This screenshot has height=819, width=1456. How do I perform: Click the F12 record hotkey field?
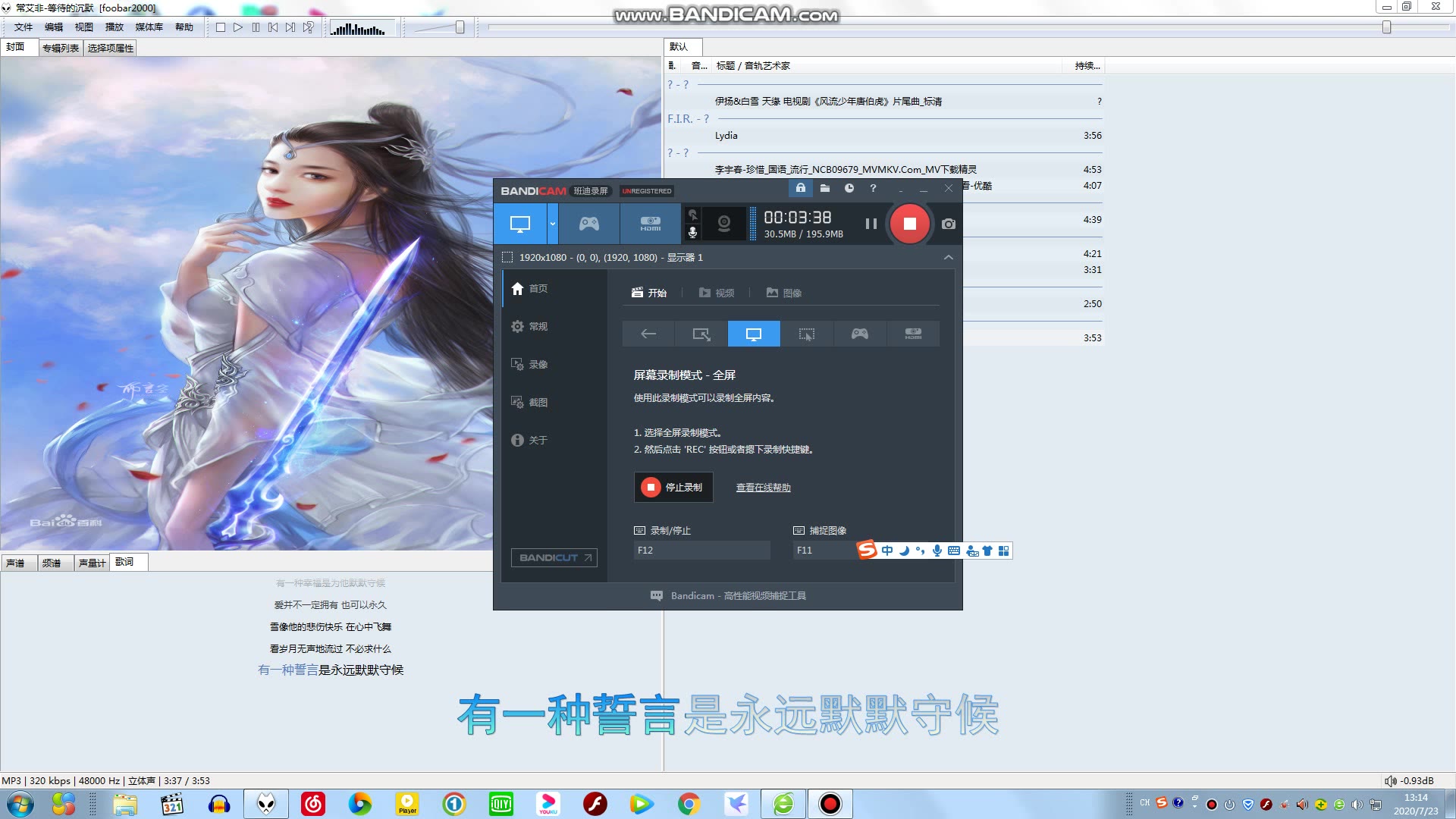coord(702,551)
